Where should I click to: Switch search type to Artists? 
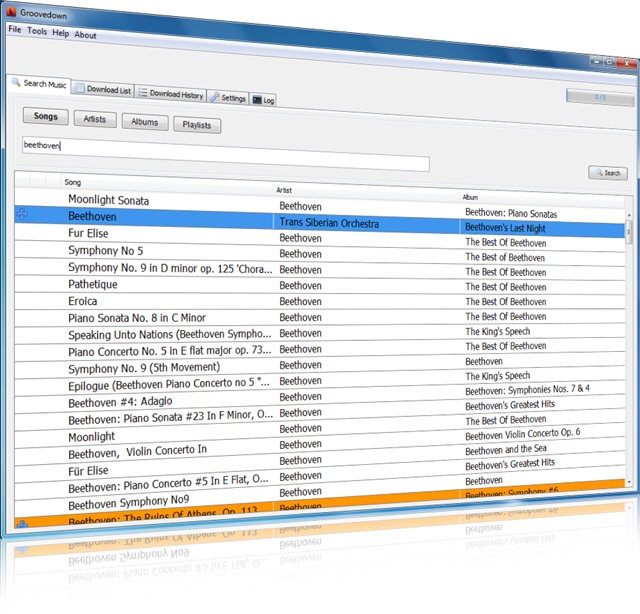point(95,119)
